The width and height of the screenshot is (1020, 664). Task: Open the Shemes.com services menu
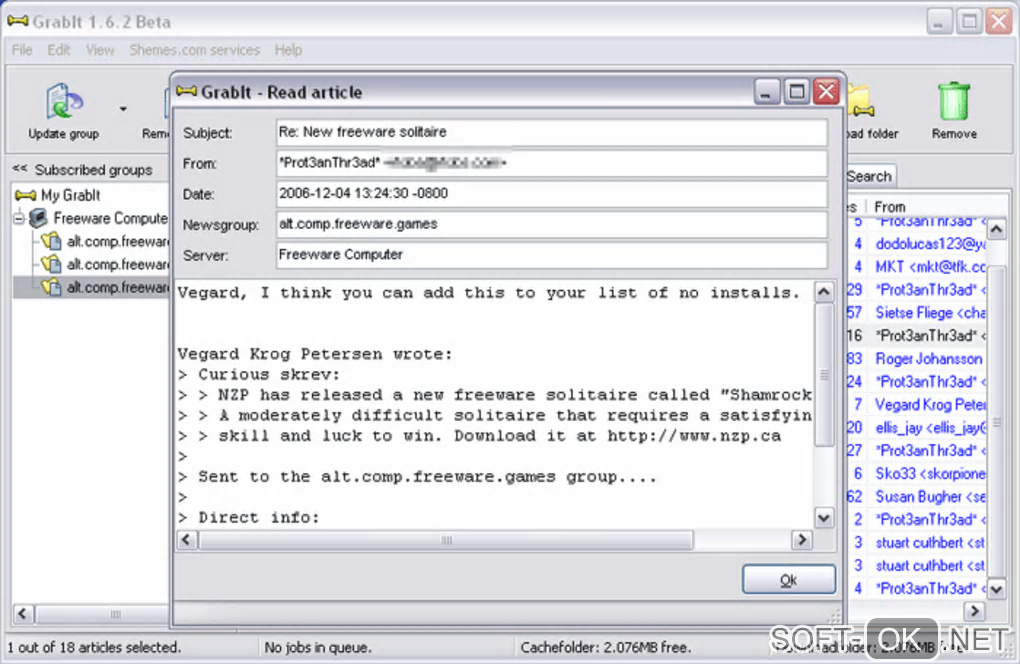pos(194,50)
